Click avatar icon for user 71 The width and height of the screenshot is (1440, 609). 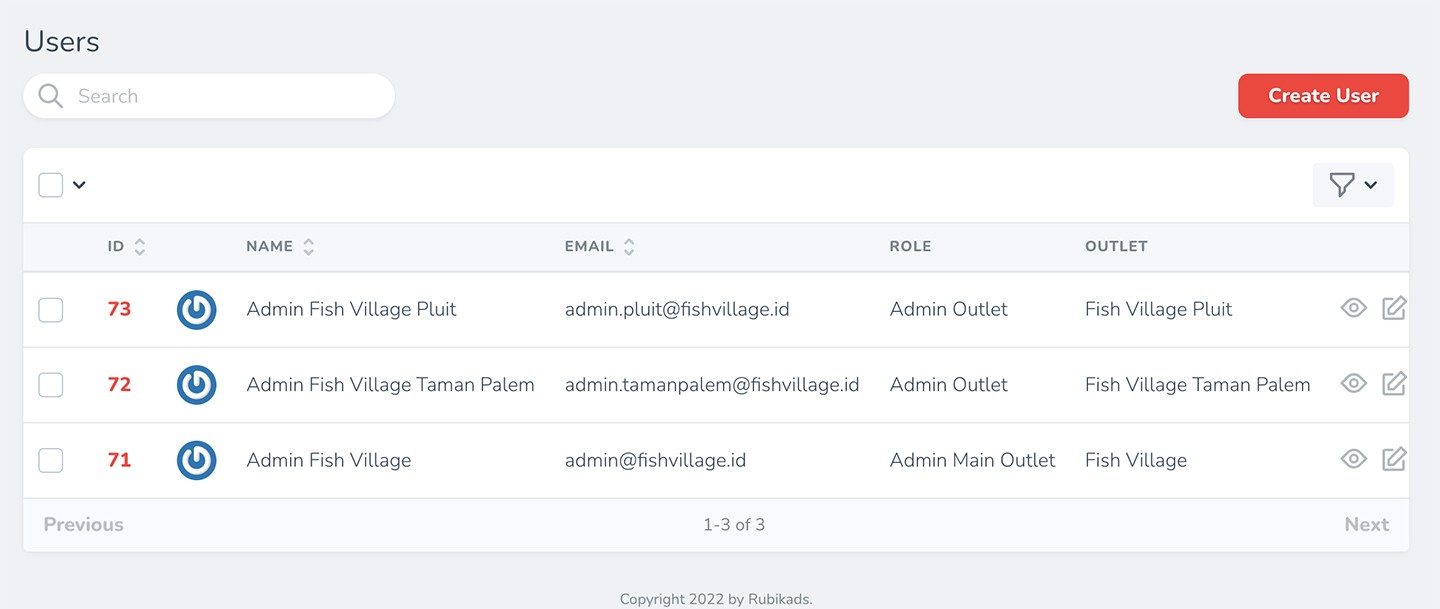point(196,461)
